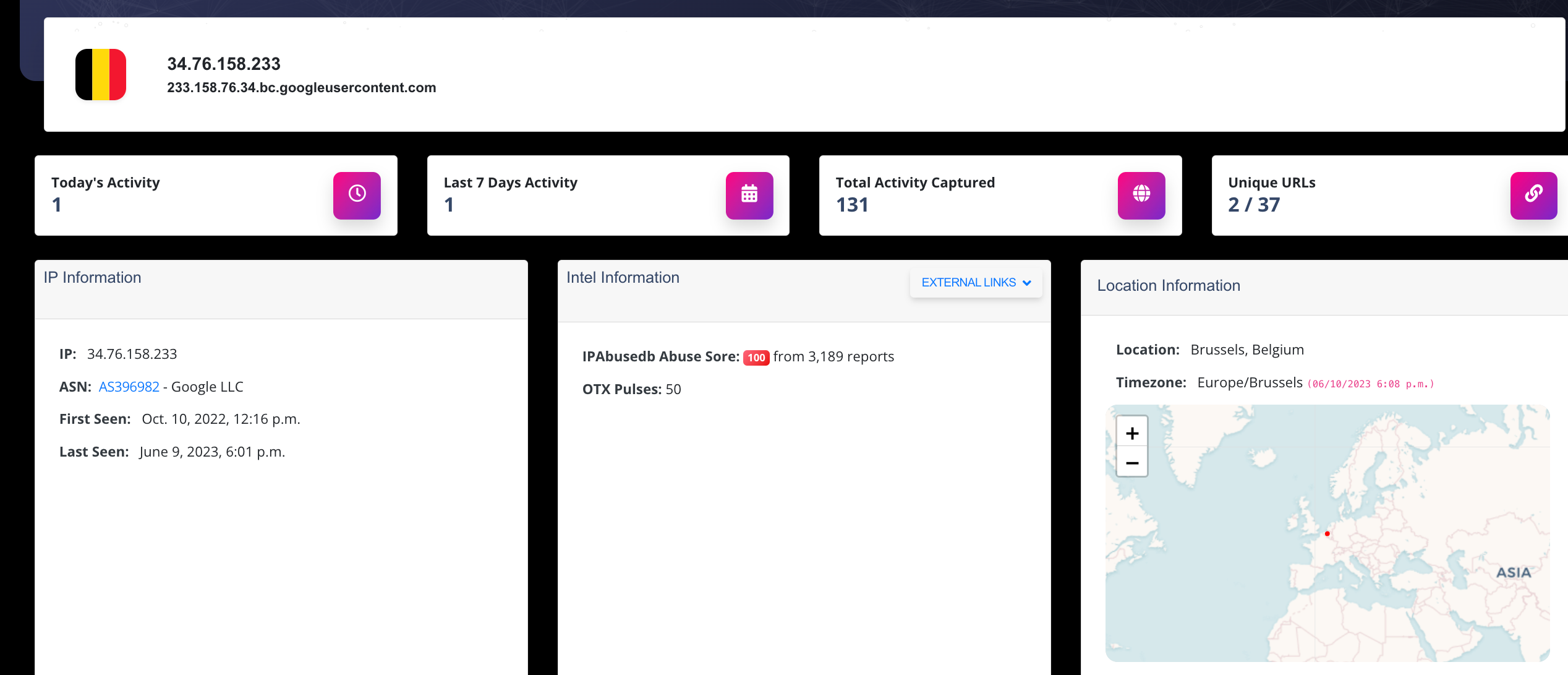1568x675 pixels.
Task: Zoom in on the location map
Action: [x=1131, y=433]
